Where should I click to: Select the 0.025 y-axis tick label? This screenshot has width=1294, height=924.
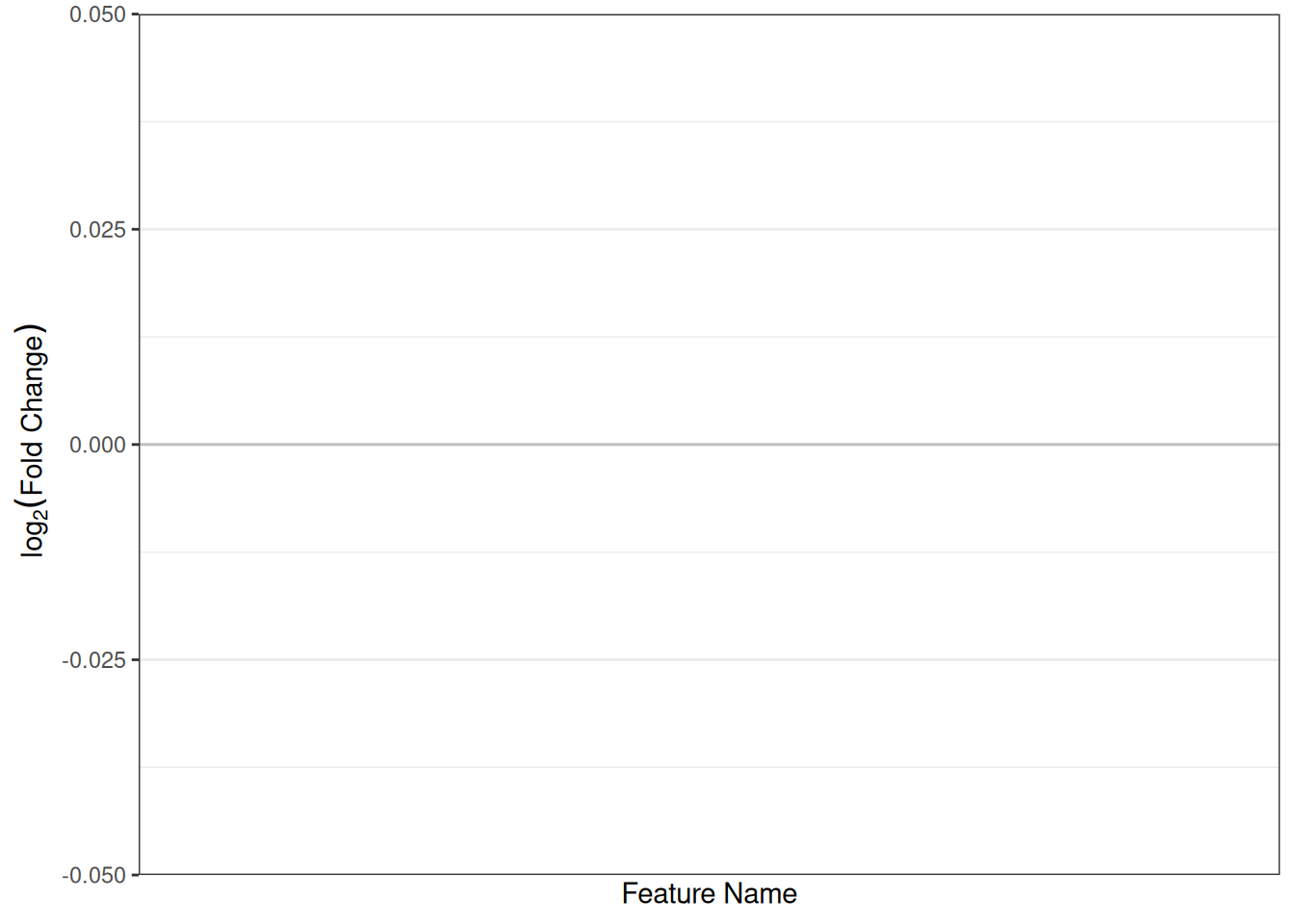97,230
